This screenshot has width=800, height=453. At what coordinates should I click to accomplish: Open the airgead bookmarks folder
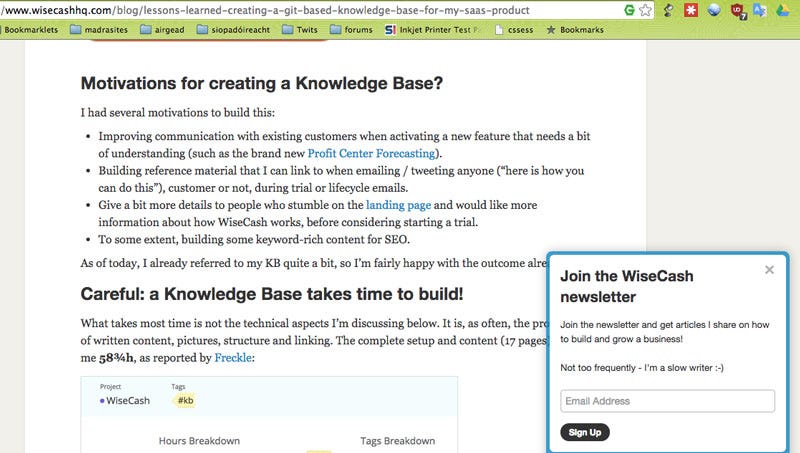point(162,30)
